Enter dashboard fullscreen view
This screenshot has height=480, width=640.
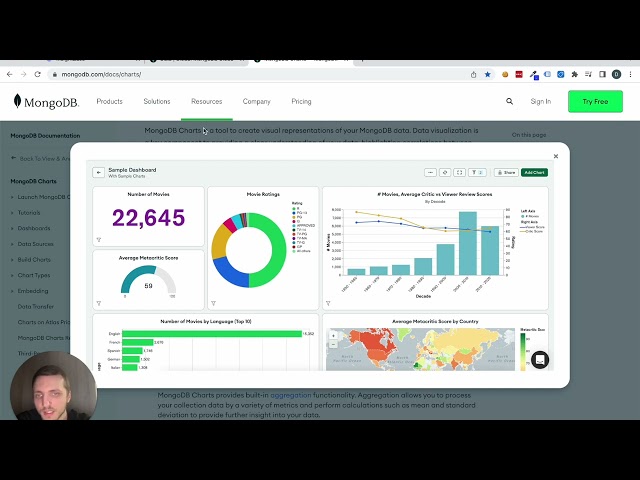point(459,172)
